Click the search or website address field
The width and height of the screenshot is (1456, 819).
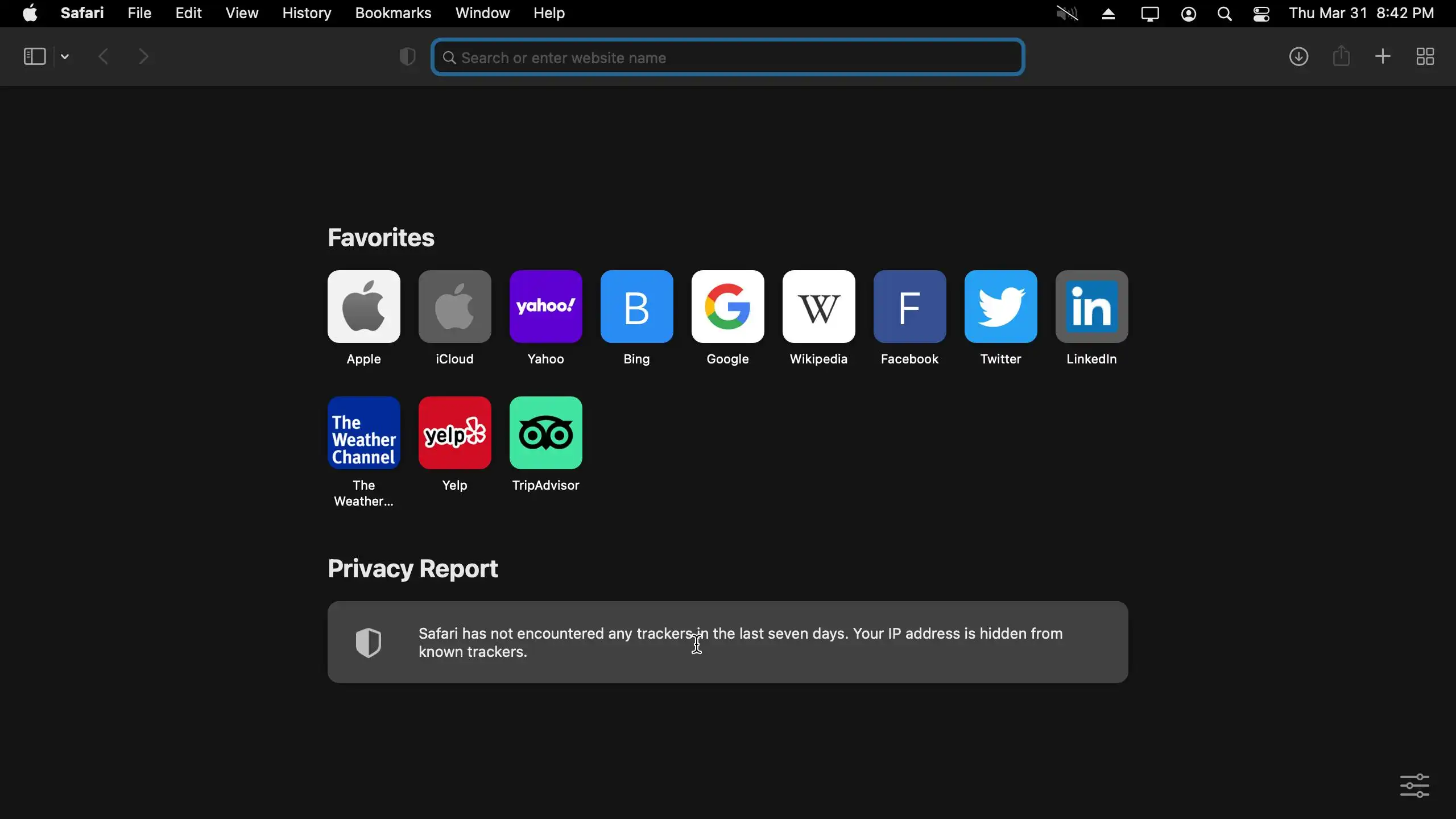click(x=728, y=57)
